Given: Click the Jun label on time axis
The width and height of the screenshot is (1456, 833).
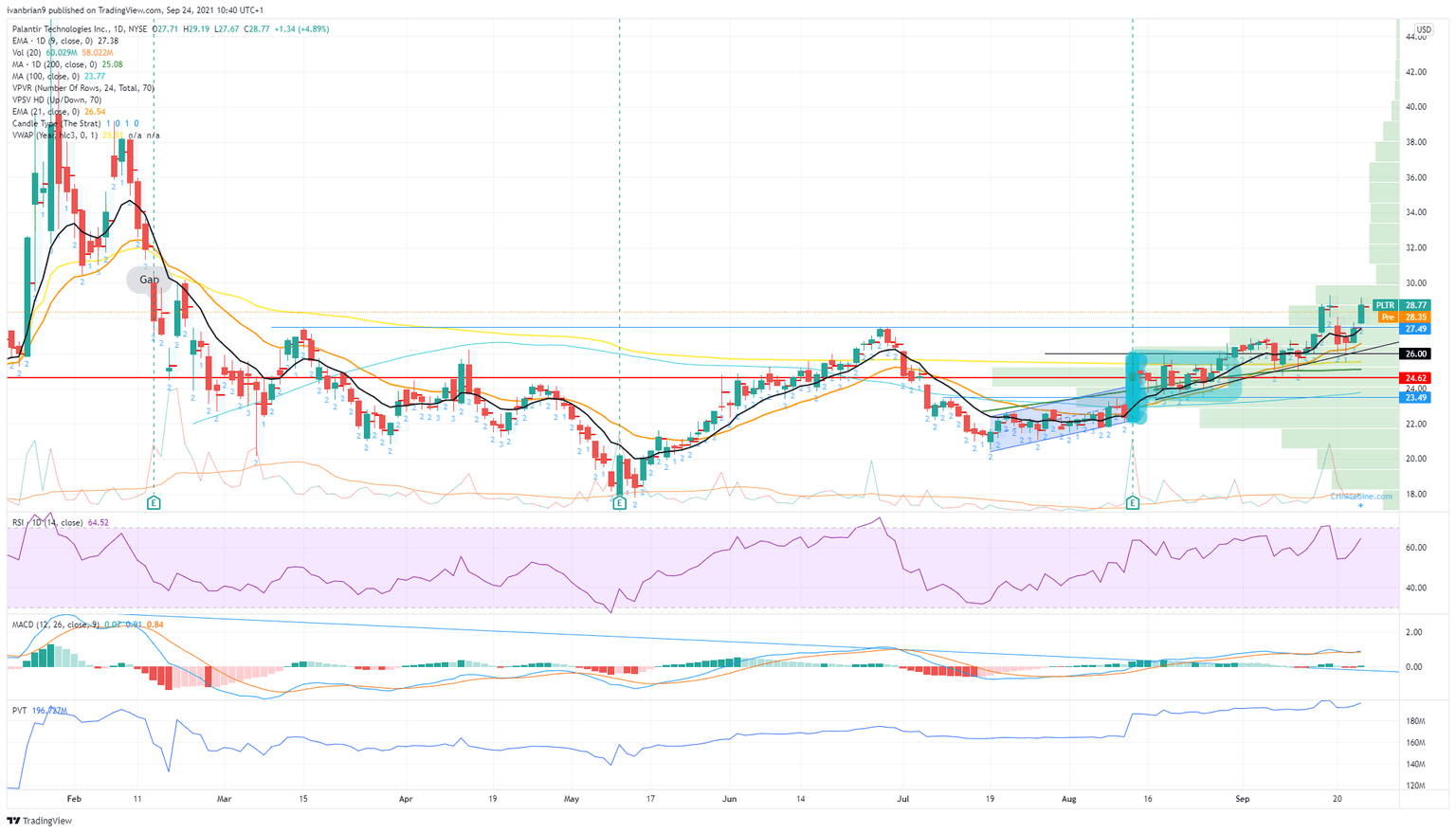Looking at the screenshot, I should [730, 799].
